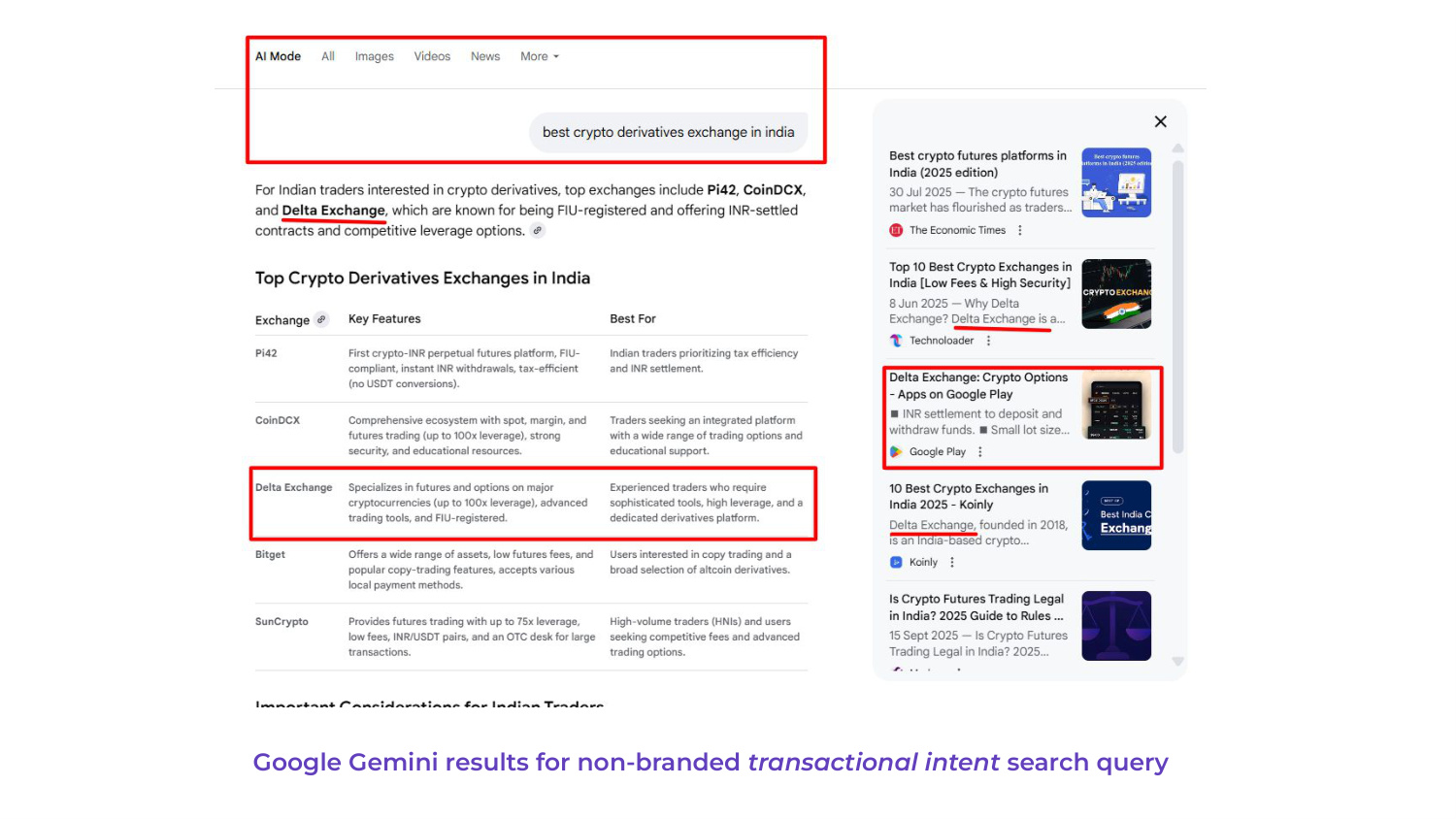Select the Technoloader source icon
The width and height of the screenshot is (1456, 819).
(x=895, y=341)
